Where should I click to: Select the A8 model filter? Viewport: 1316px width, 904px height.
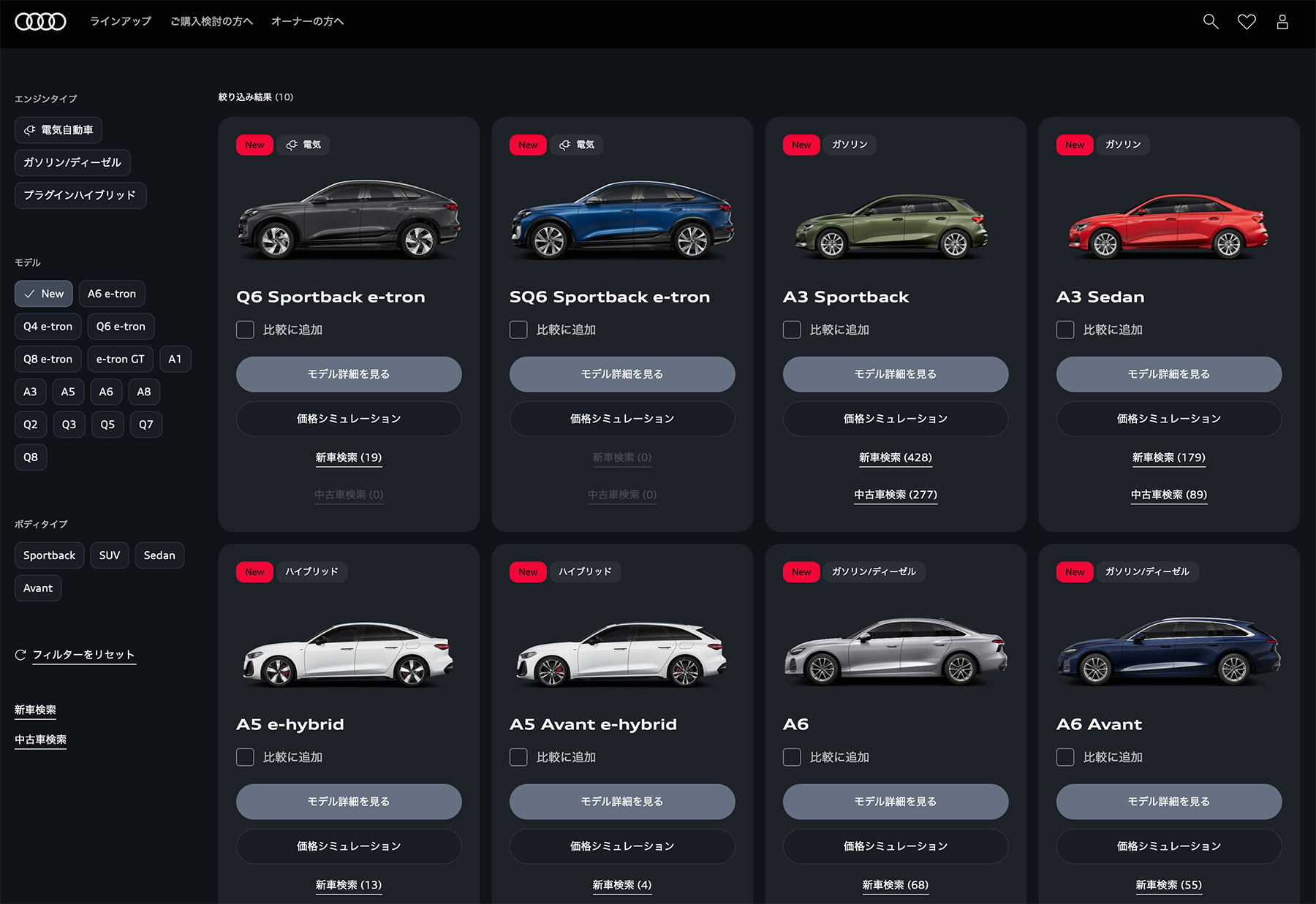(x=144, y=392)
